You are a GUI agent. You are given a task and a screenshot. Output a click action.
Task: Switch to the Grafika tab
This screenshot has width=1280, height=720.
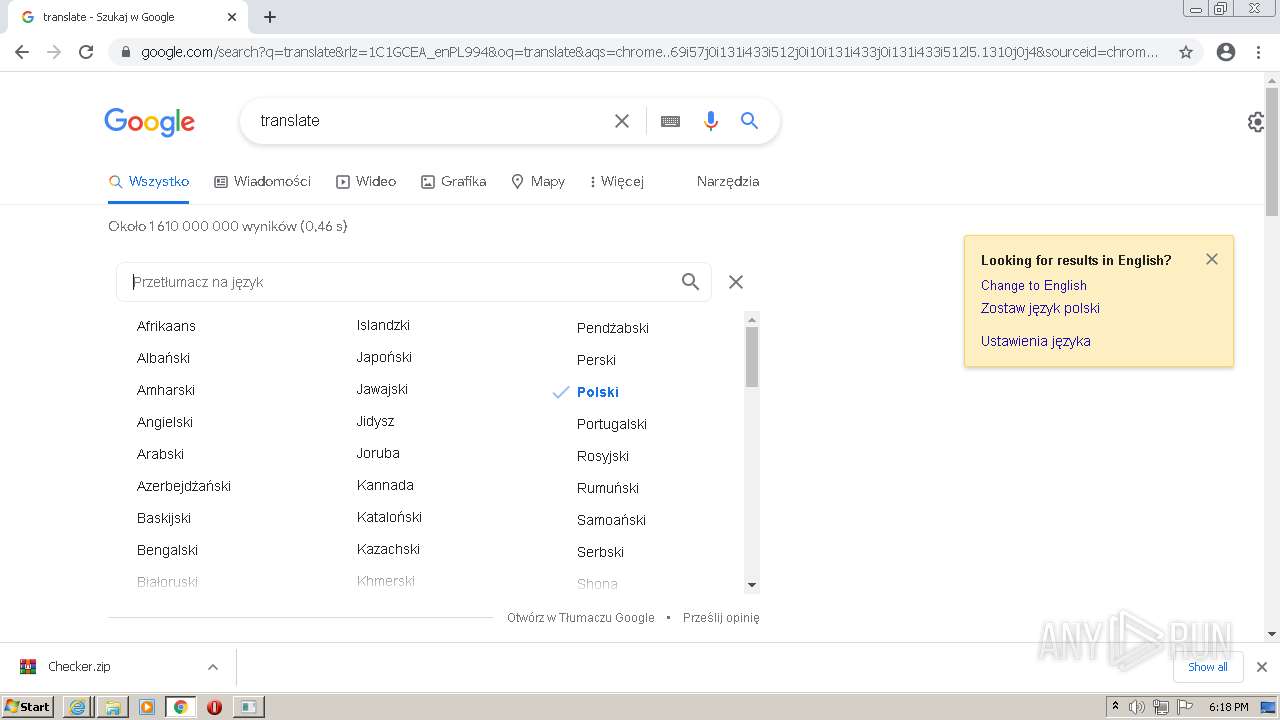coord(454,182)
